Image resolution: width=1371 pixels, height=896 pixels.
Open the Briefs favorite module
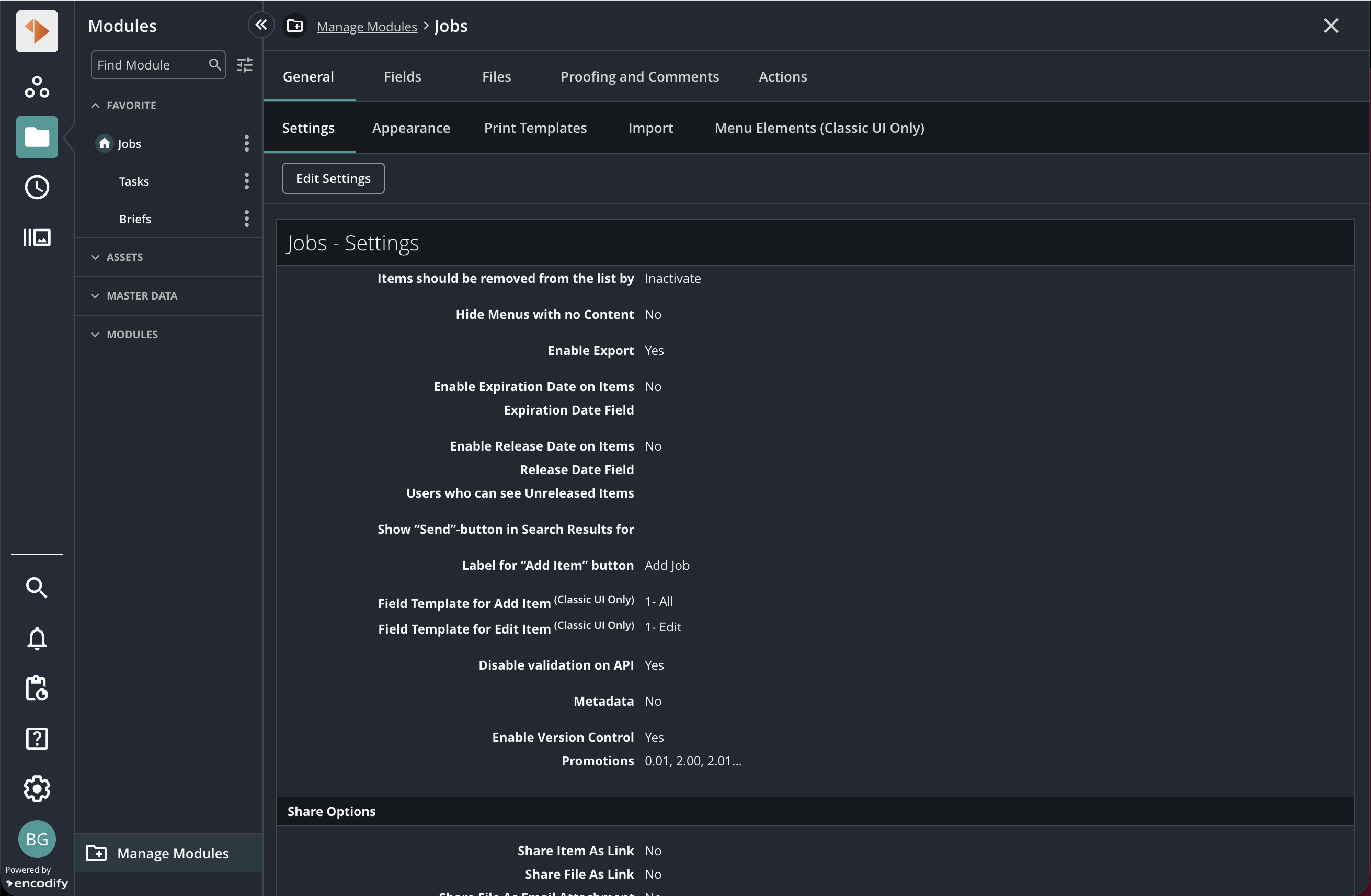(135, 219)
